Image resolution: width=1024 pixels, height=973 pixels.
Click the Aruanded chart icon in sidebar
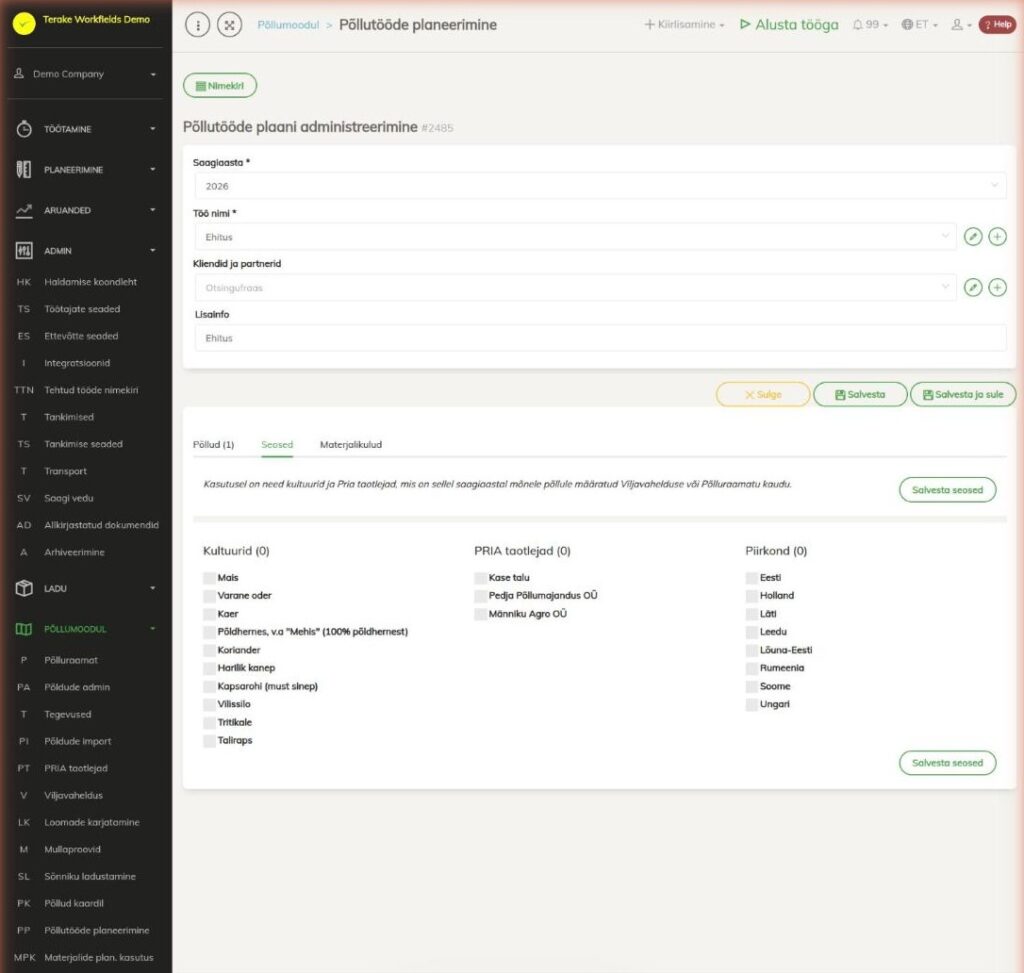point(24,210)
